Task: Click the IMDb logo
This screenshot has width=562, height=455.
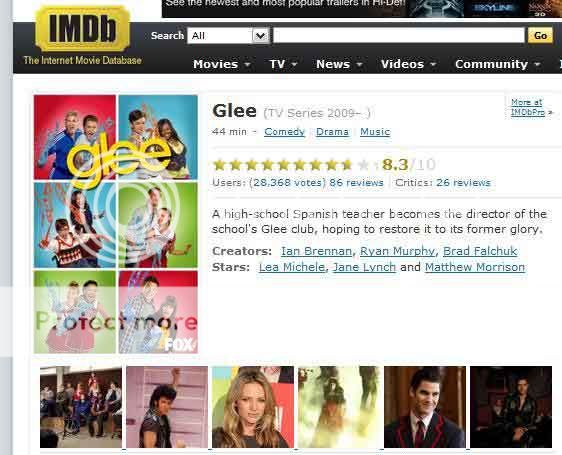Action: click(82, 29)
